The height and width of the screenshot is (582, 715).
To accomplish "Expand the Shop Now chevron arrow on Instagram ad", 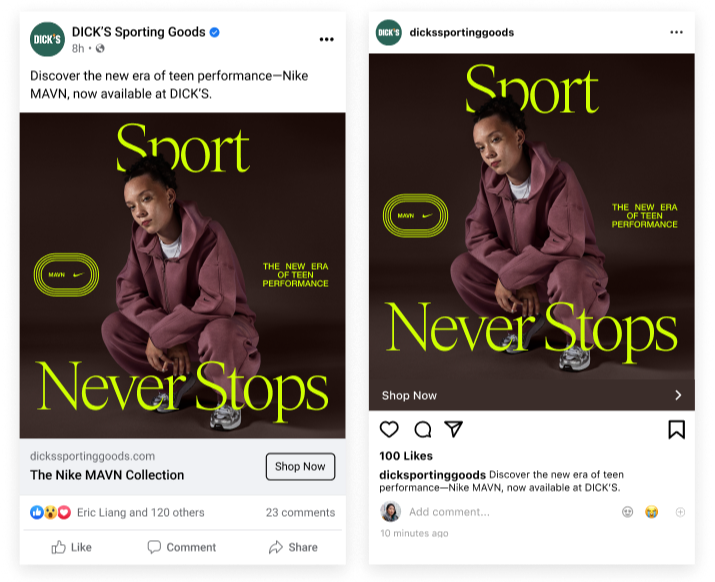I will click(x=679, y=395).
